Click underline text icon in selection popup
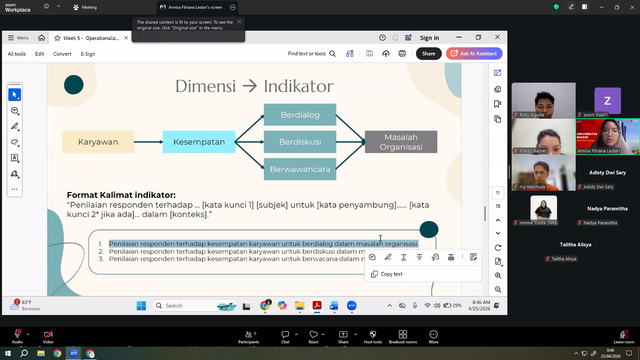This screenshot has width=640, height=360. [x=403, y=257]
